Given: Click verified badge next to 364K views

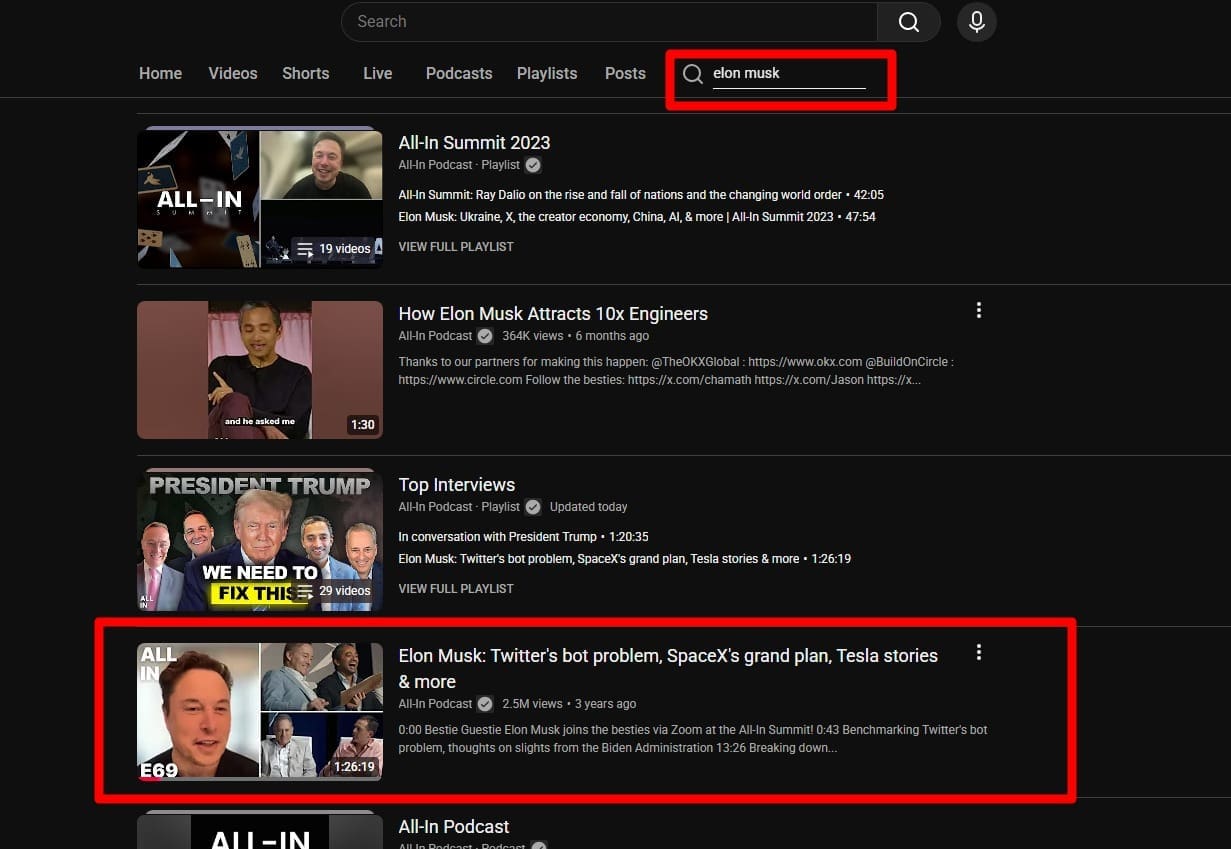Looking at the screenshot, I should pos(485,336).
